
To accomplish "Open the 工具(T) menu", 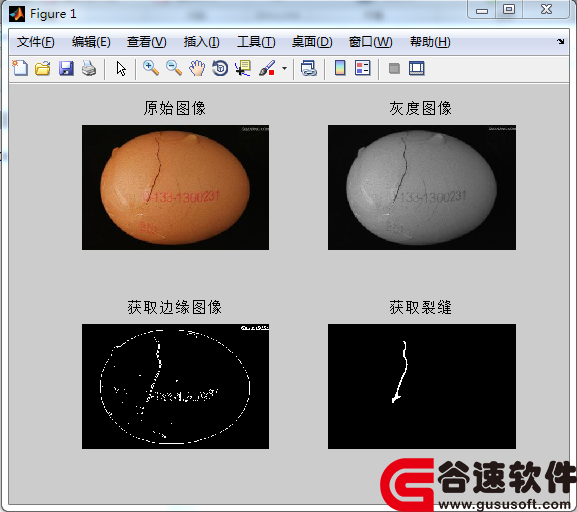I will (256, 42).
